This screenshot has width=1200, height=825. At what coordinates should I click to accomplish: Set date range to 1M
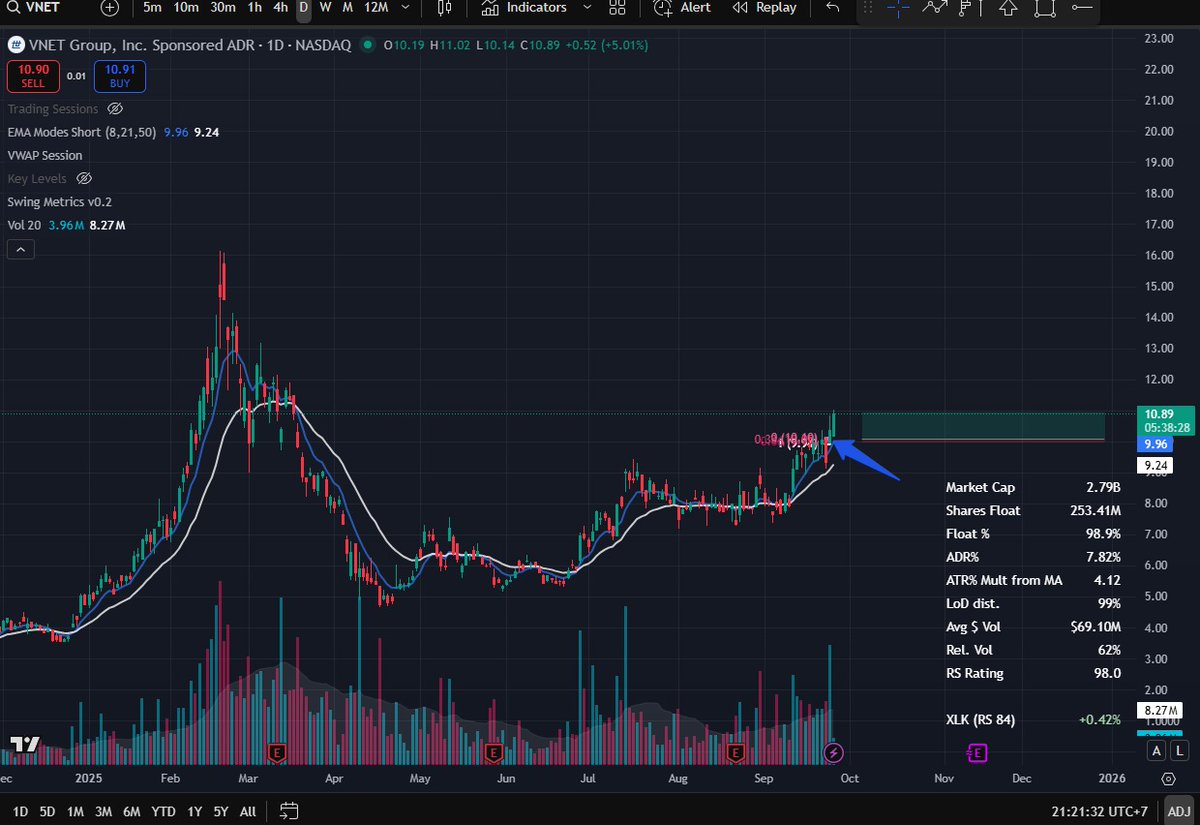click(x=75, y=811)
